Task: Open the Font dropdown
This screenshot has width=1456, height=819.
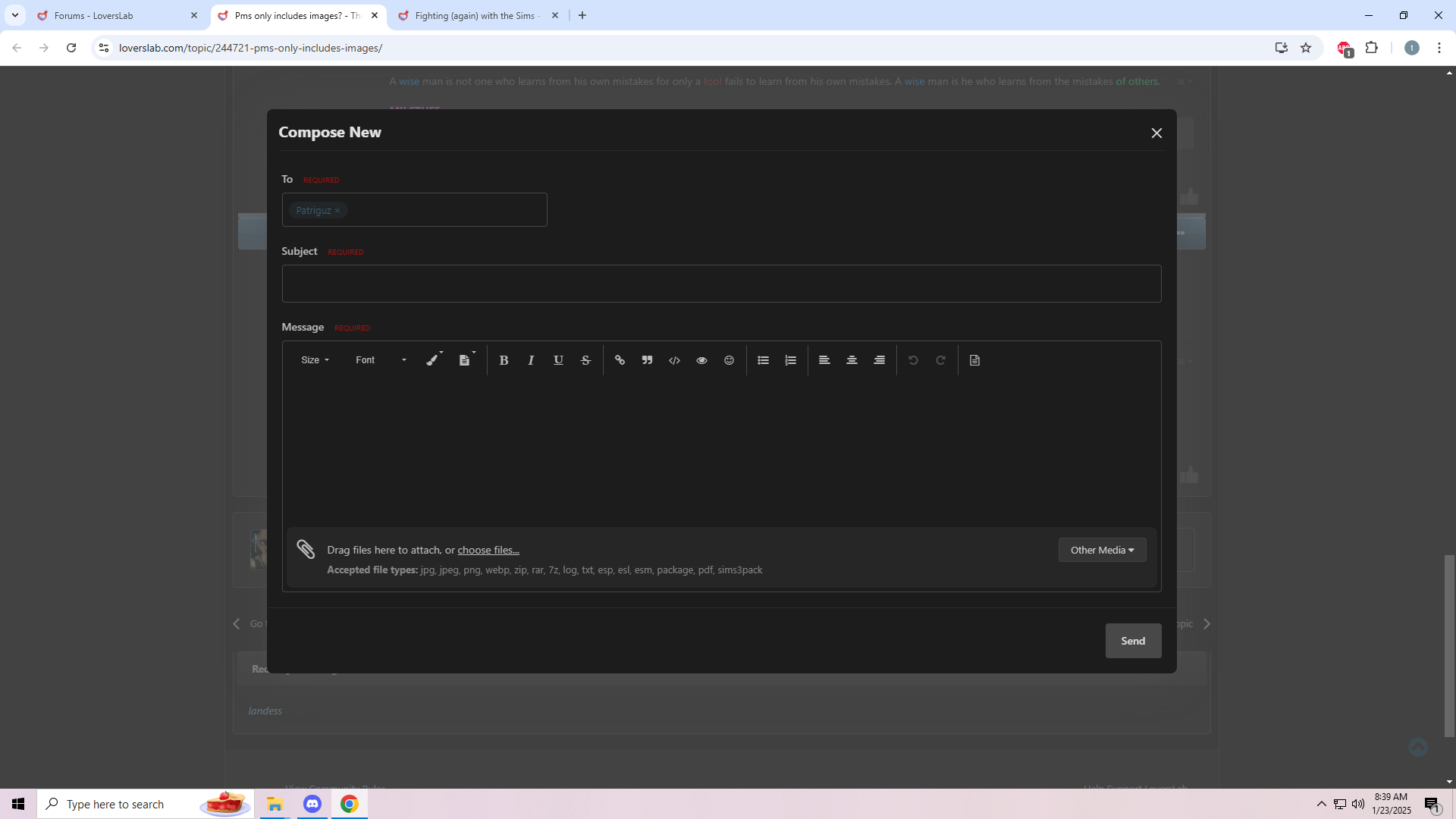Action: (x=381, y=360)
